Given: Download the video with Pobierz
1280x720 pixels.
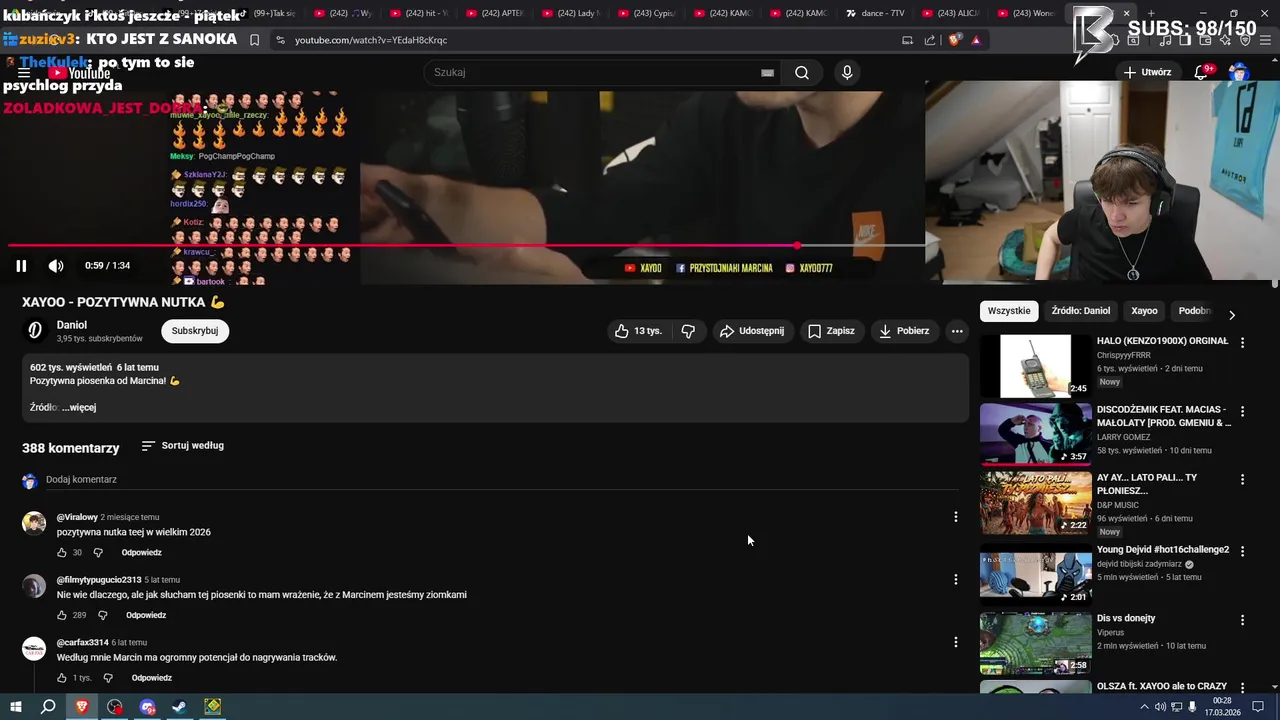Looking at the screenshot, I should click(904, 331).
